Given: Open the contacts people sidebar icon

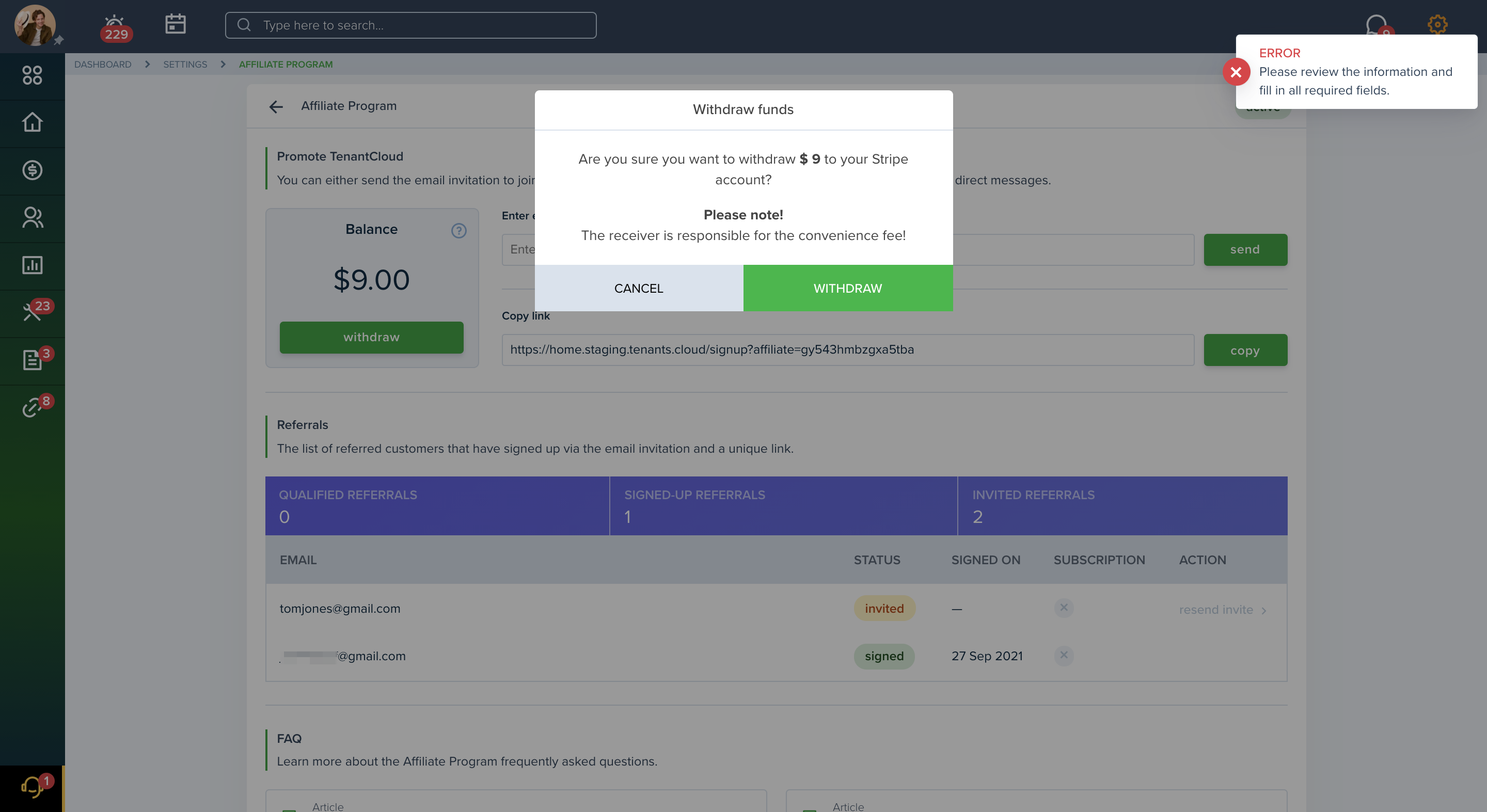Looking at the screenshot, I should tap(33, 217).
